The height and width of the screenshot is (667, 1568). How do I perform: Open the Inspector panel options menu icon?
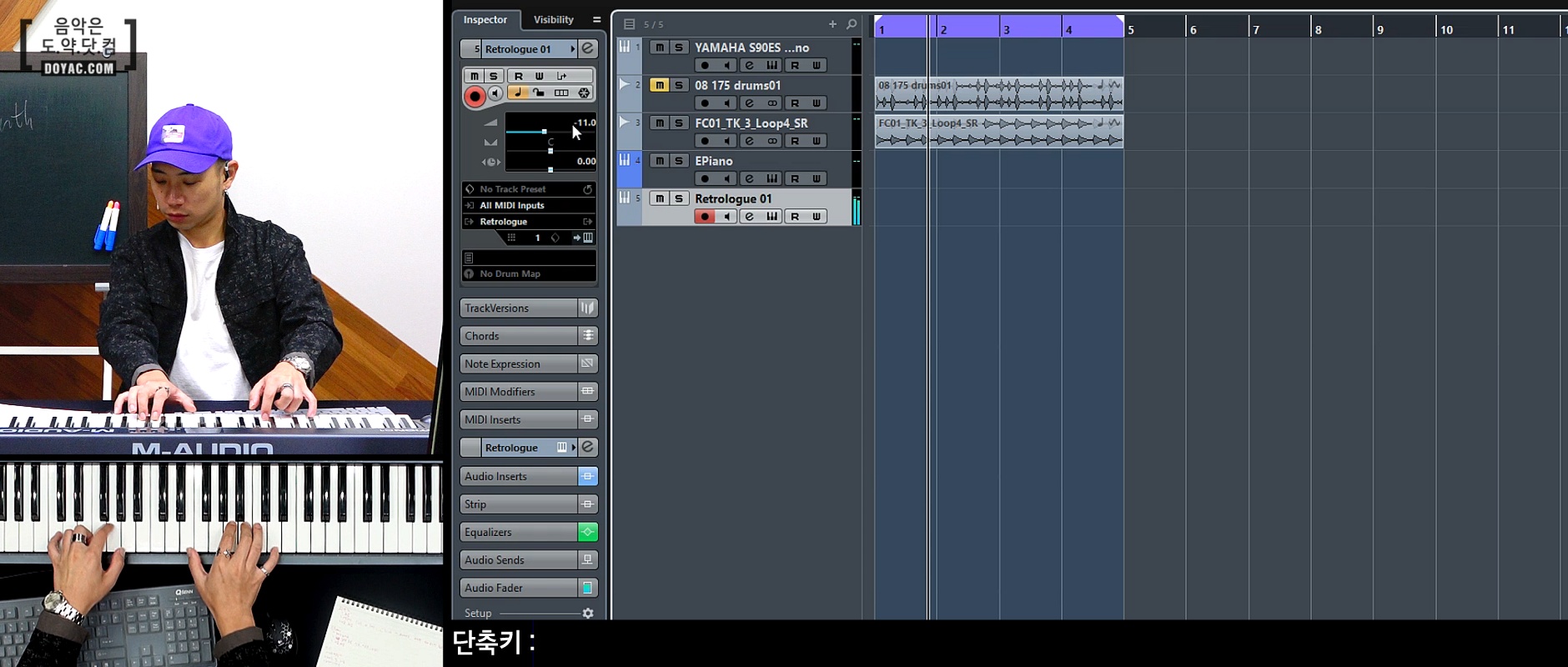[x=596, y=19]
